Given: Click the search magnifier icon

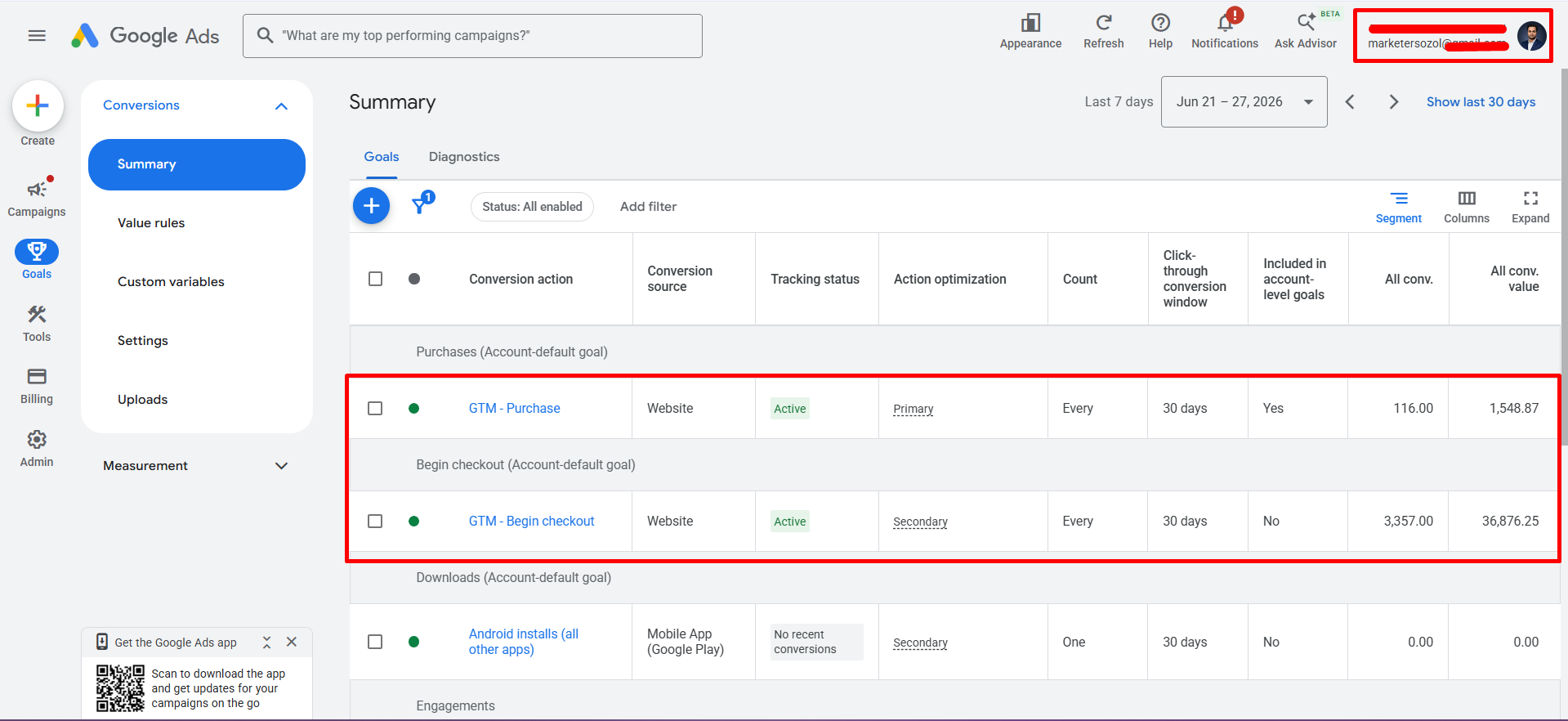Looking at the screenshot, I should pos(265,35).
